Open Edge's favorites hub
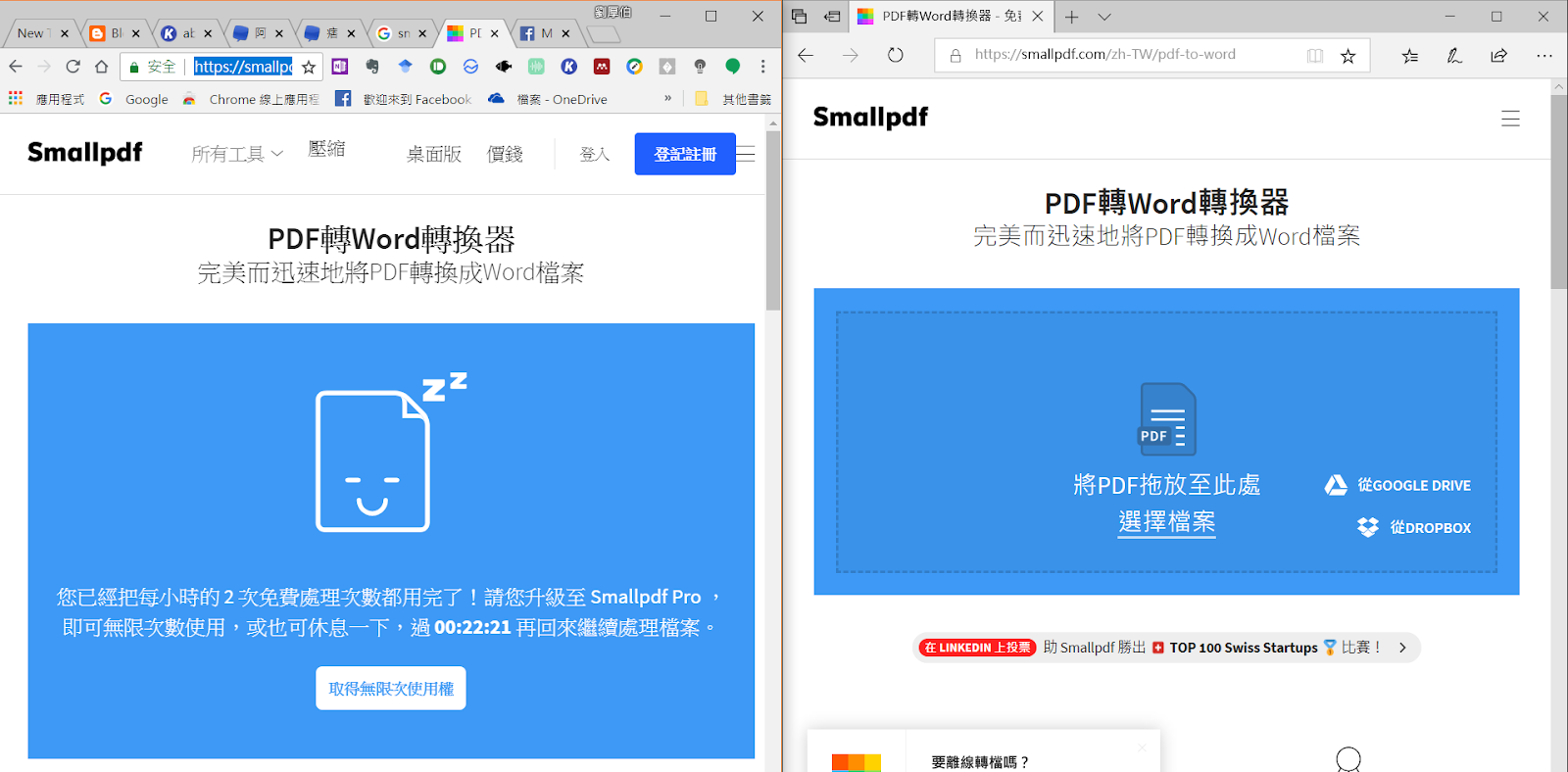The height and width of the screenshot is (772, 1568). tap(1410, 56)
